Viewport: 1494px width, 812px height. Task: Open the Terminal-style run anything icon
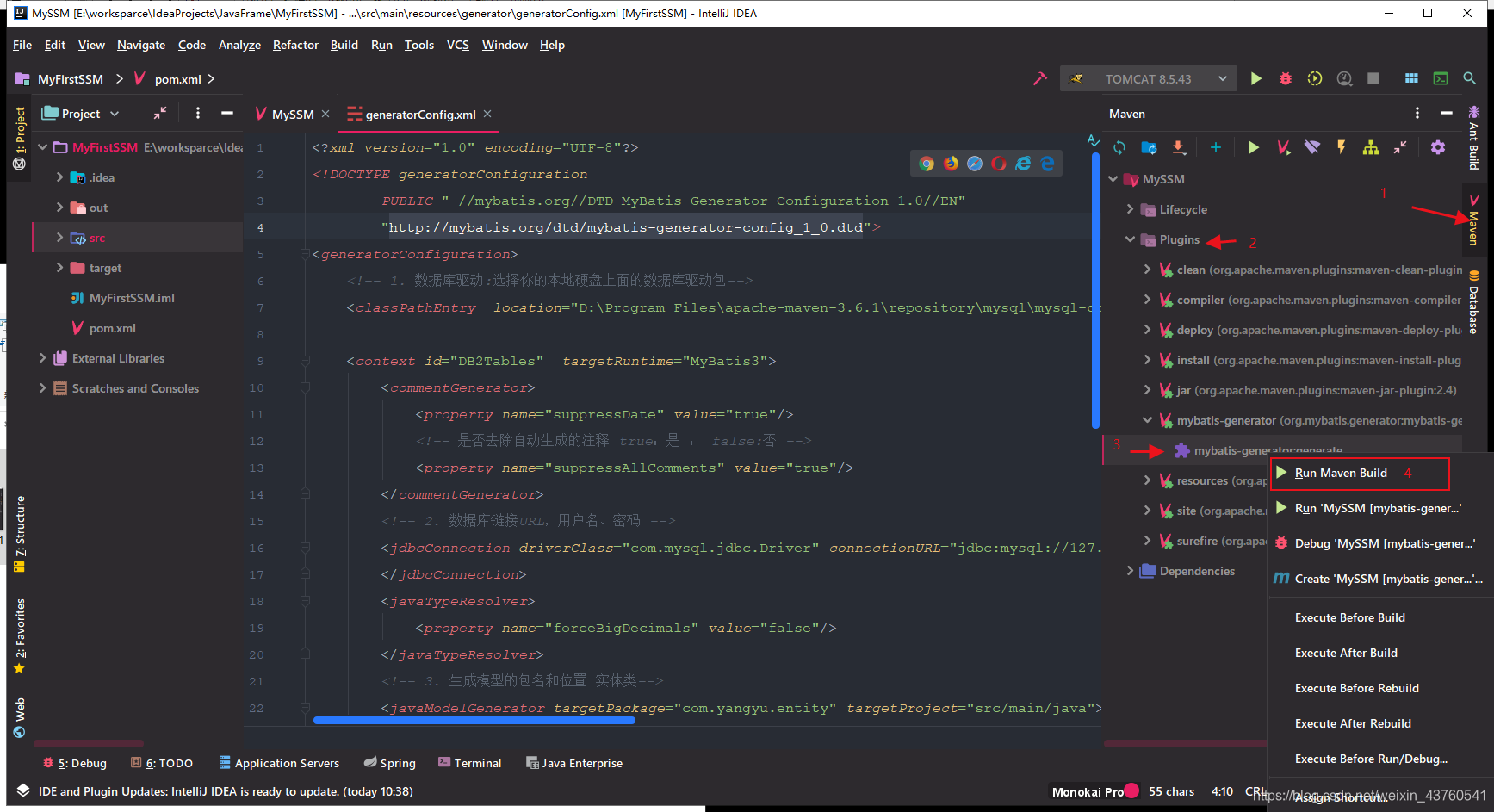[x=1441, y=78]
